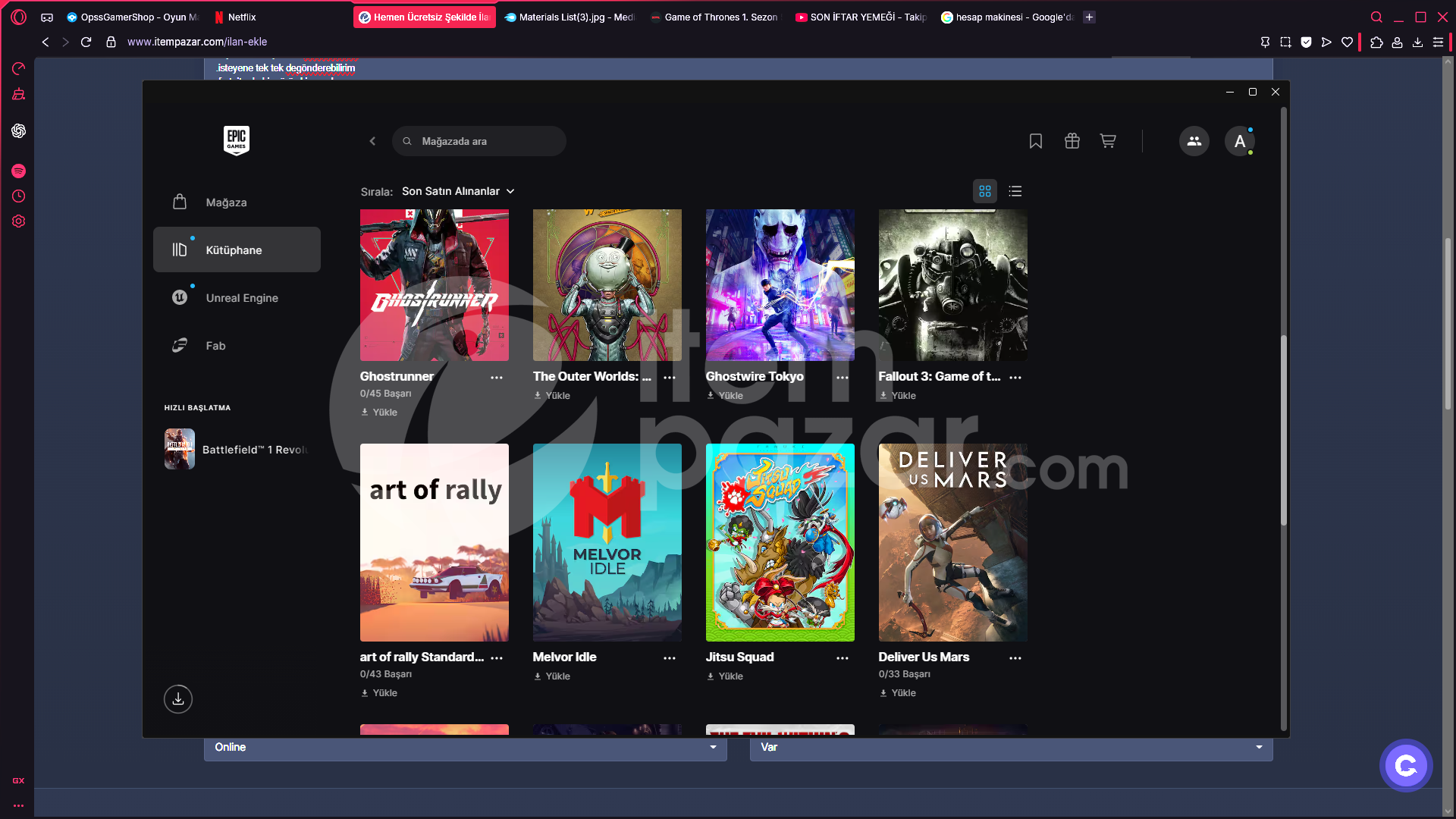Expand the Son Satın Alınanlar sort dropdown
Screen dimensions: 1456x819
coord(458,191)
